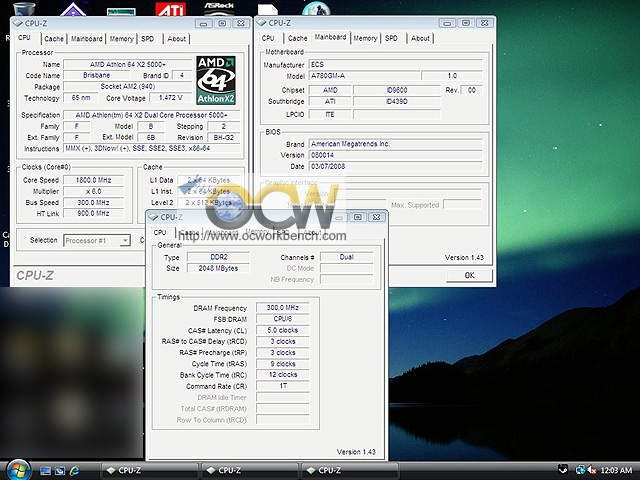The height and width of the screenshot is (480, 640).
Task: Click the network tray icon
Action: point(580,471)
